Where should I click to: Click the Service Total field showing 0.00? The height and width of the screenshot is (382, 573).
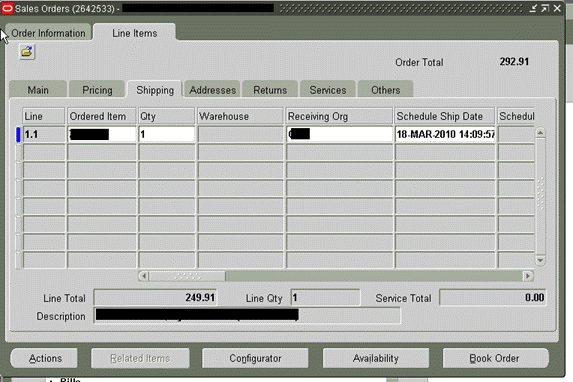coord(493,298)
